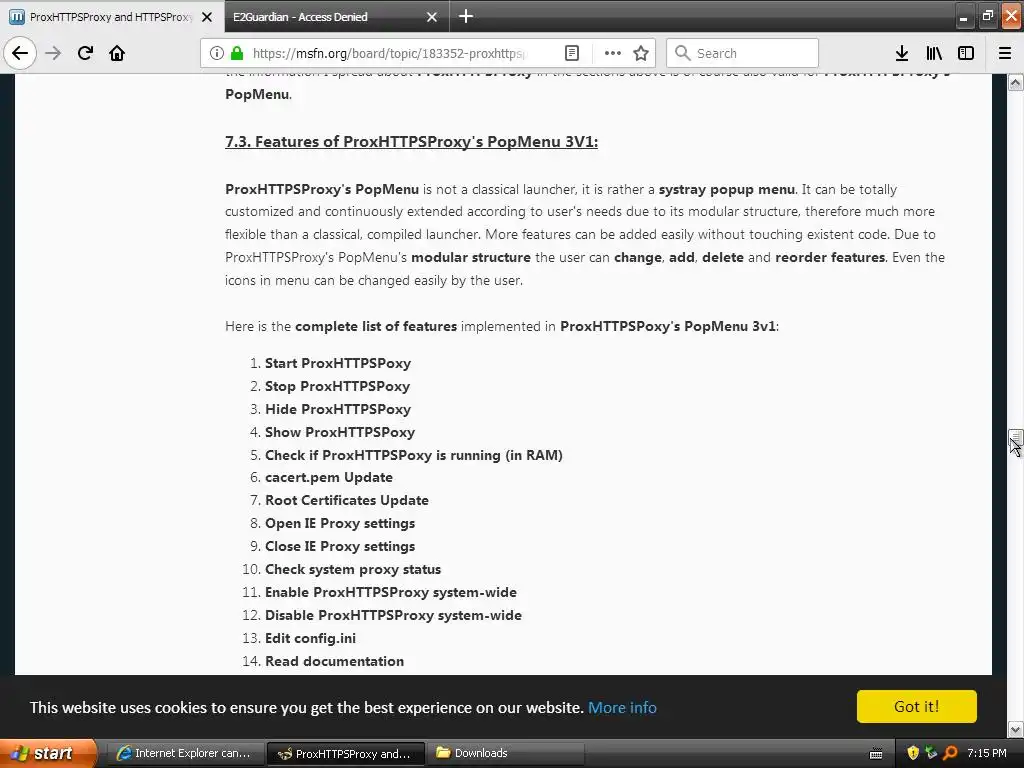This screenshot has width=1024, height=768.
Task: Click bold text modular structure
Action: (470, 257)
